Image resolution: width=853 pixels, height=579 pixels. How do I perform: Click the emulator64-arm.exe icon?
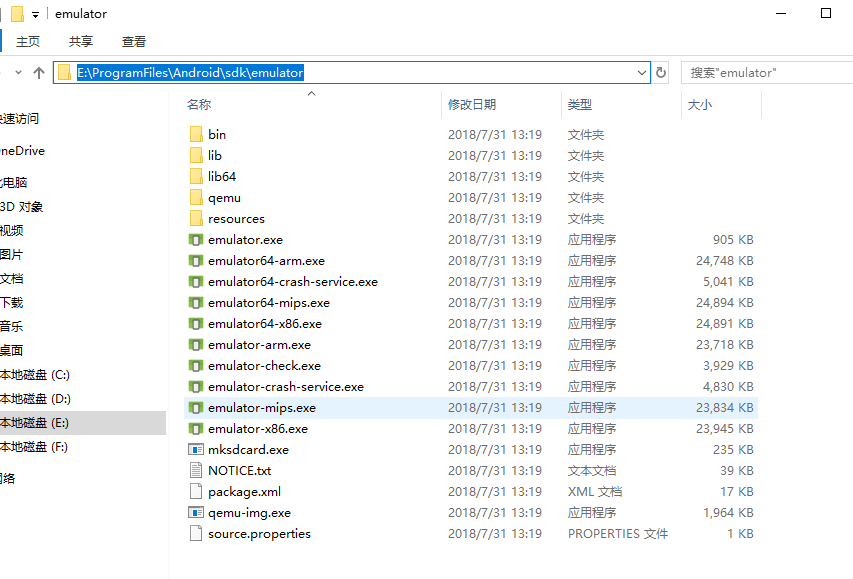(196, 261)
